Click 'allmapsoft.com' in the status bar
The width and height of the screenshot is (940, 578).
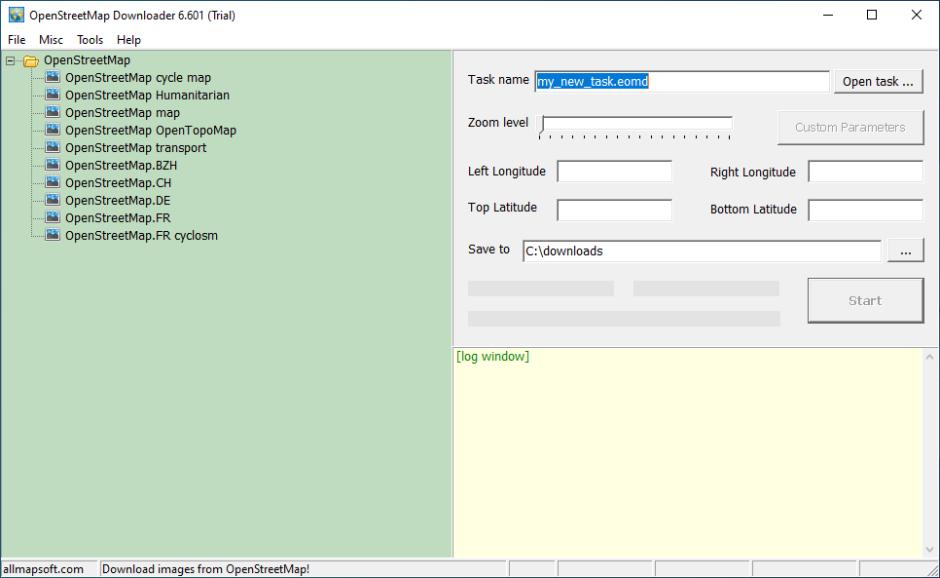43,569
